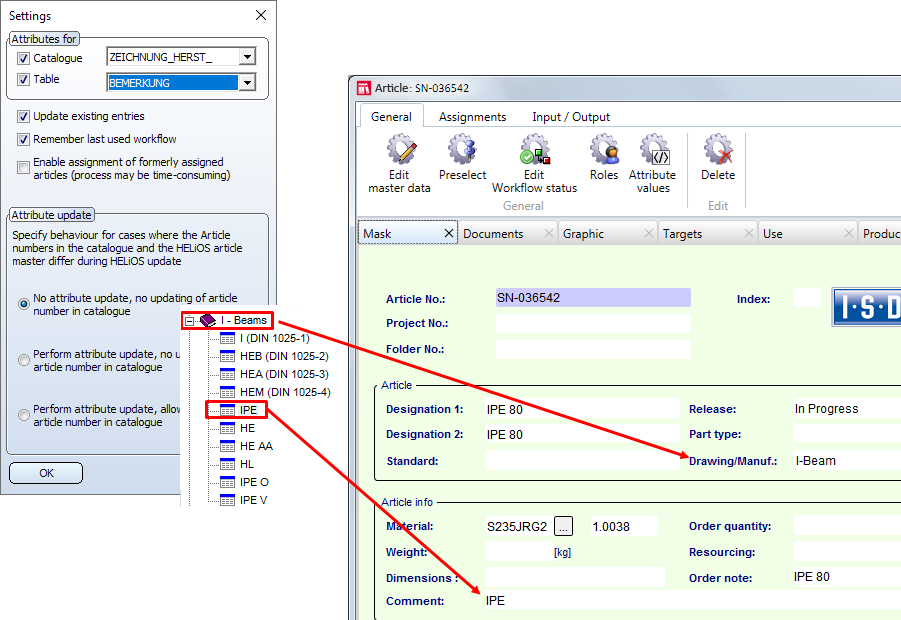Enable assignment of formerly assigned articles
This screenshot has height=620, width=901.
point(23,167)
